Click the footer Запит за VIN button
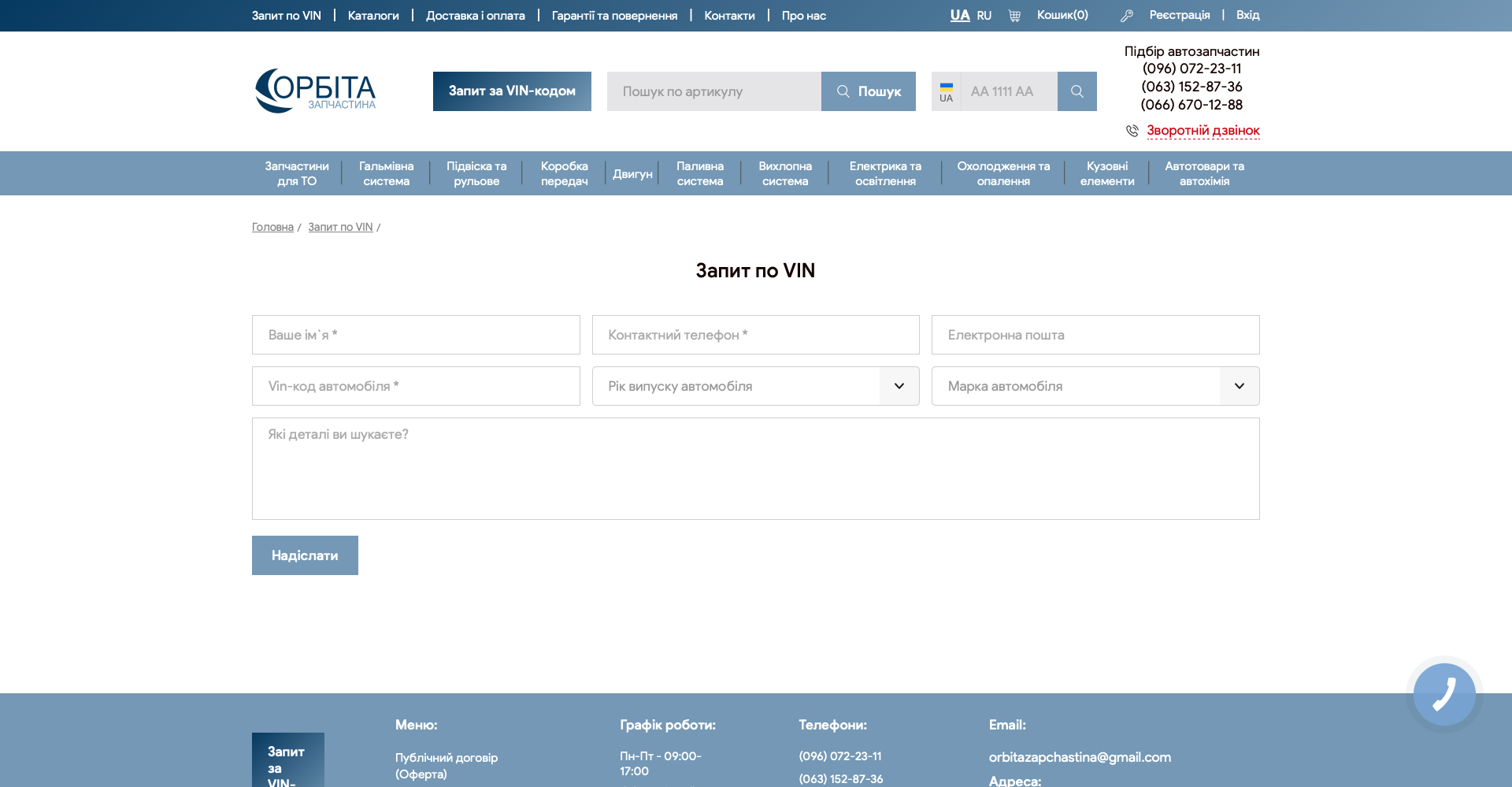The image size is (1512, 787). pos(288,760)
